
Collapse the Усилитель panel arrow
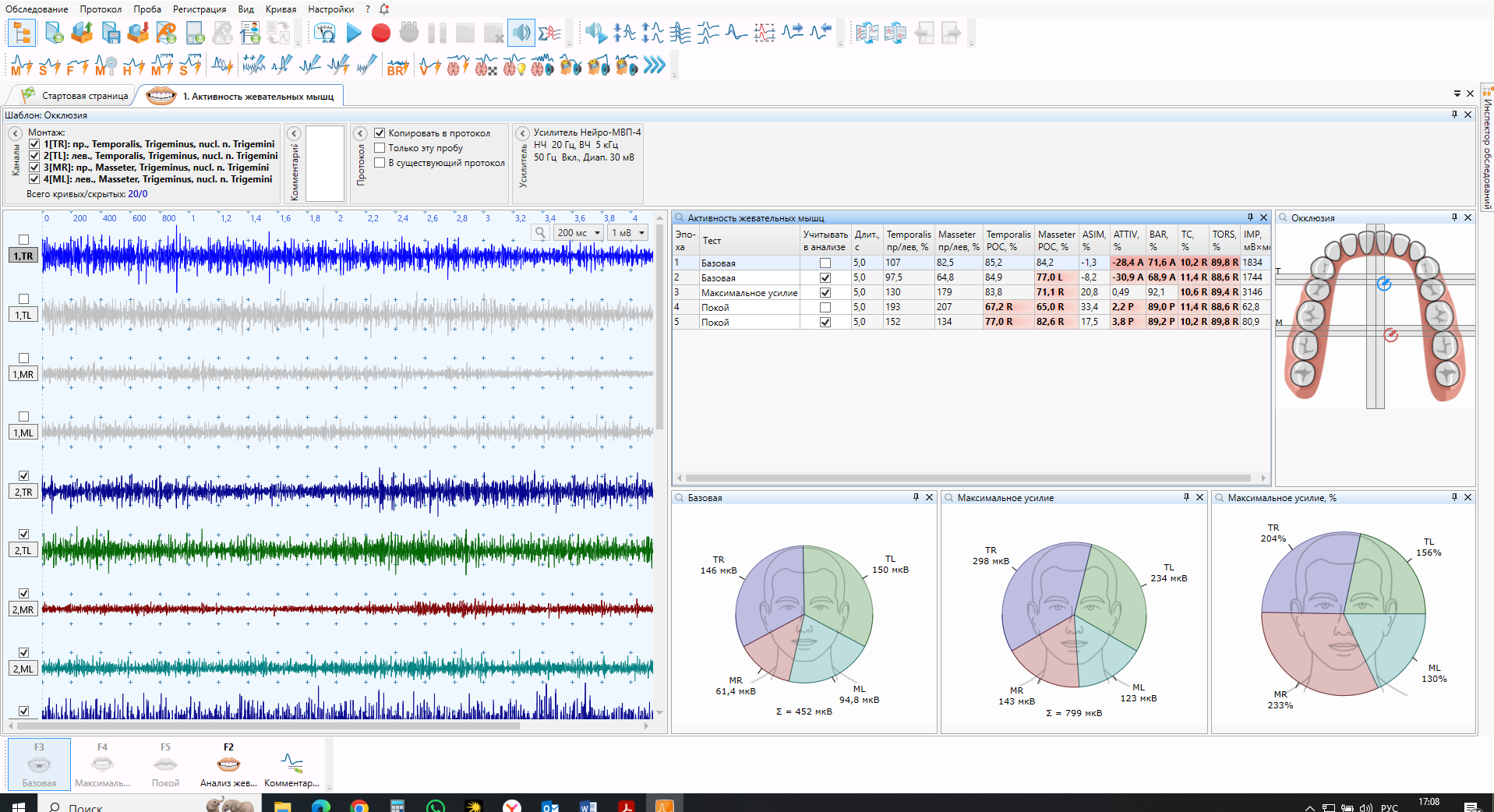click(x=523, y=133)
